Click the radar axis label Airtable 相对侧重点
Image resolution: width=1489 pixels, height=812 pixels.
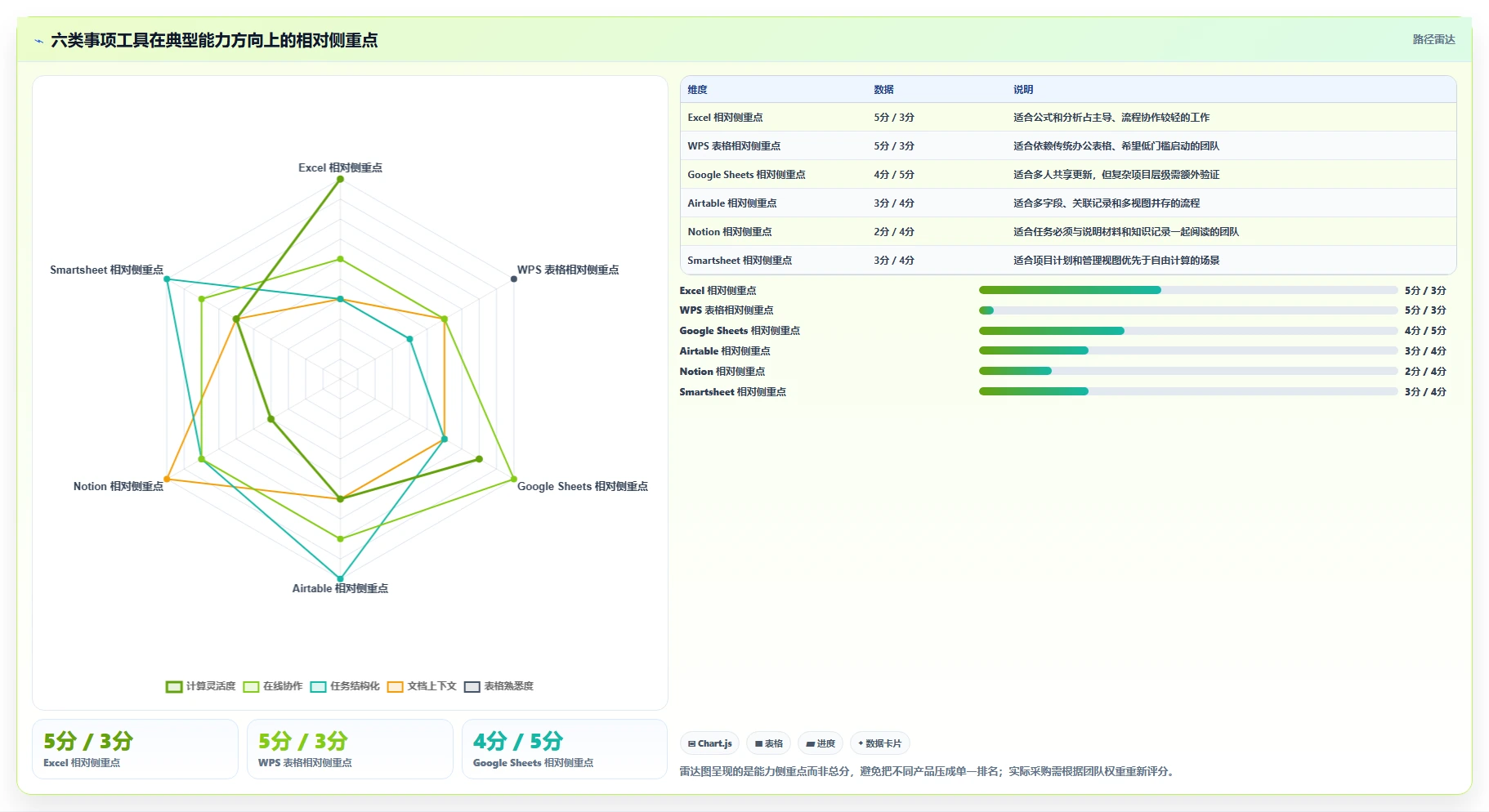coord(340,588)
